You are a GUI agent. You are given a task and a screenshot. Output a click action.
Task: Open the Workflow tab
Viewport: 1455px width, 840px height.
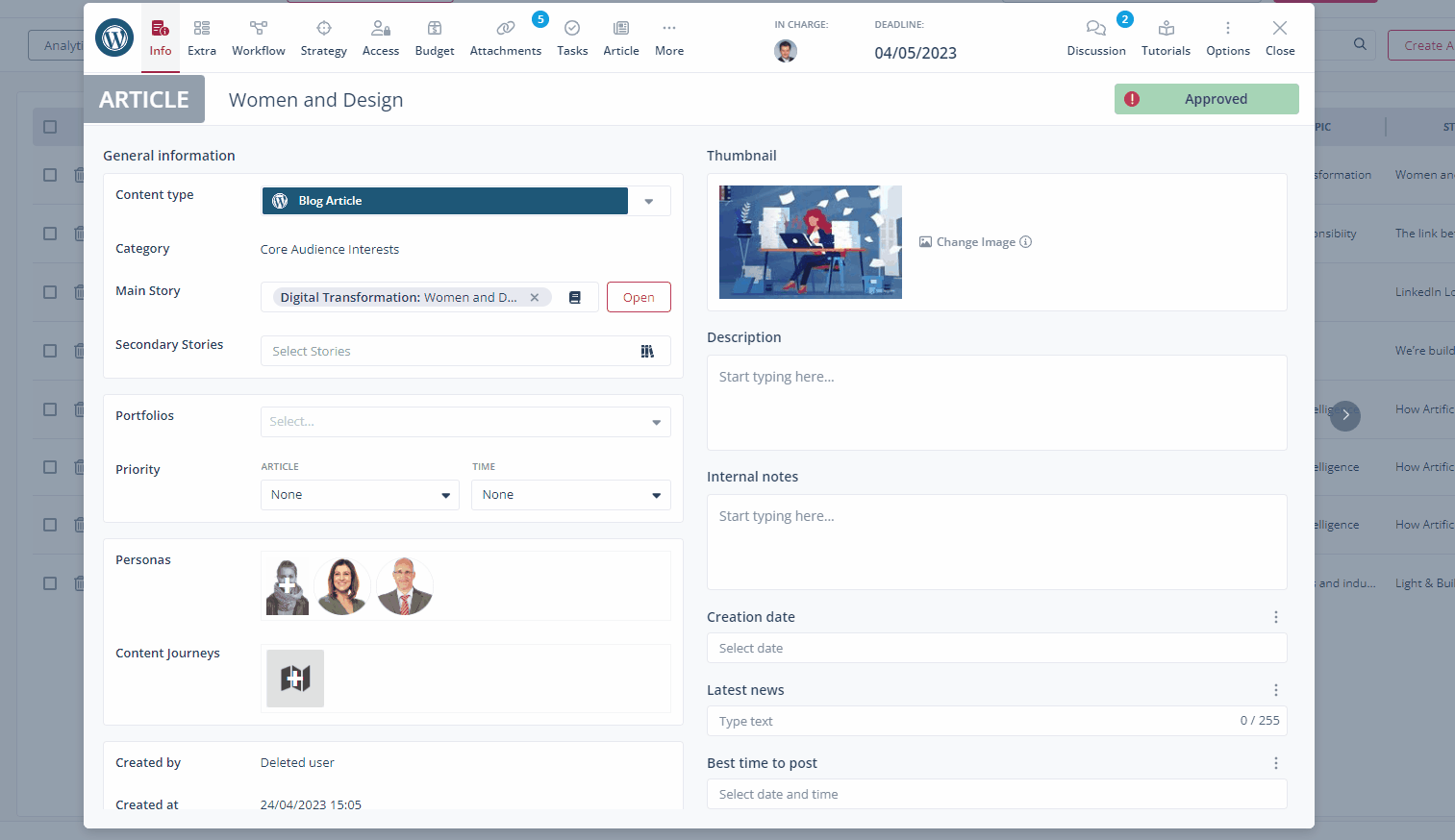click(x=258, y=38)
